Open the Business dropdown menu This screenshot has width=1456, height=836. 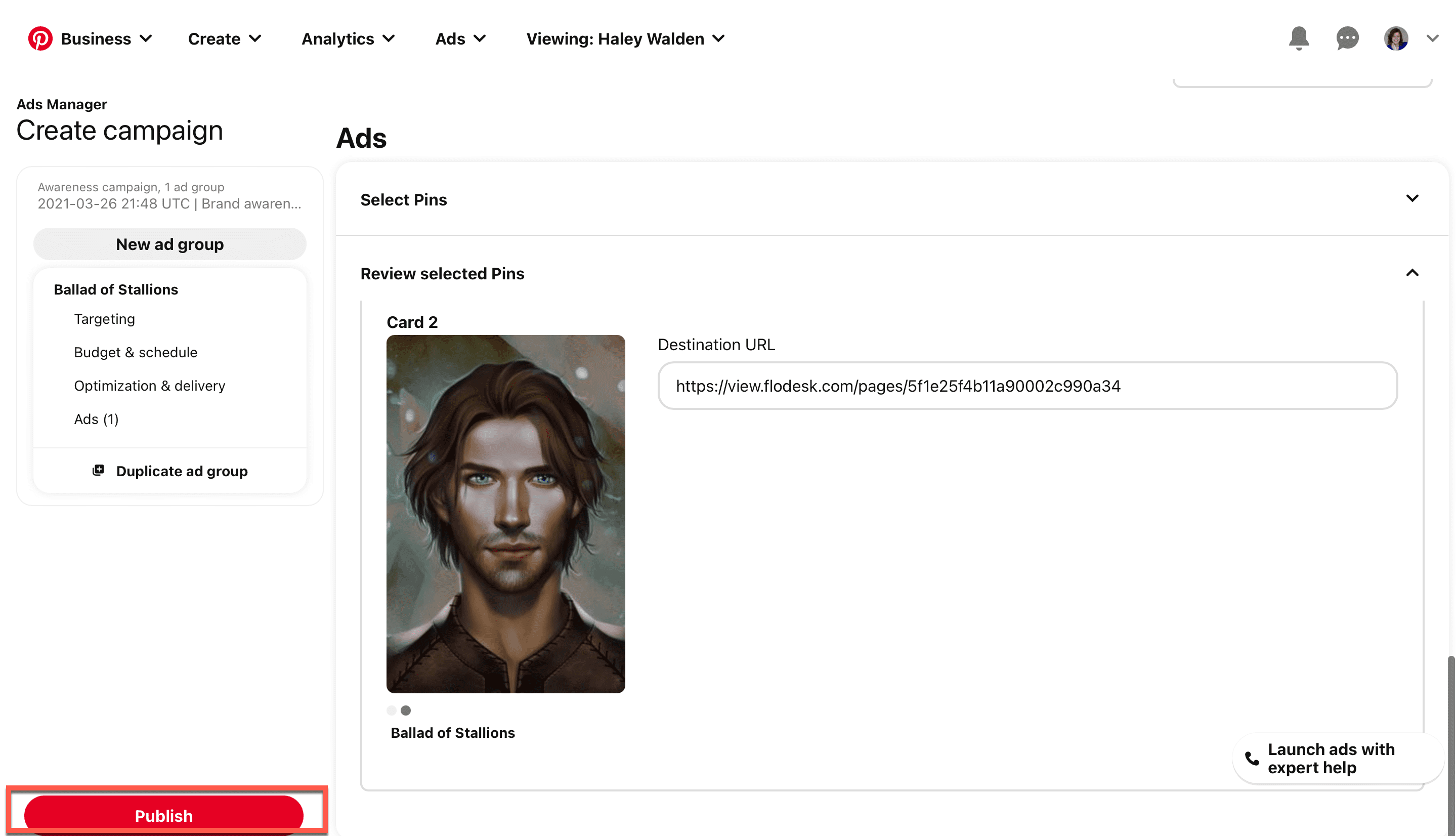[x=106, y=38]
